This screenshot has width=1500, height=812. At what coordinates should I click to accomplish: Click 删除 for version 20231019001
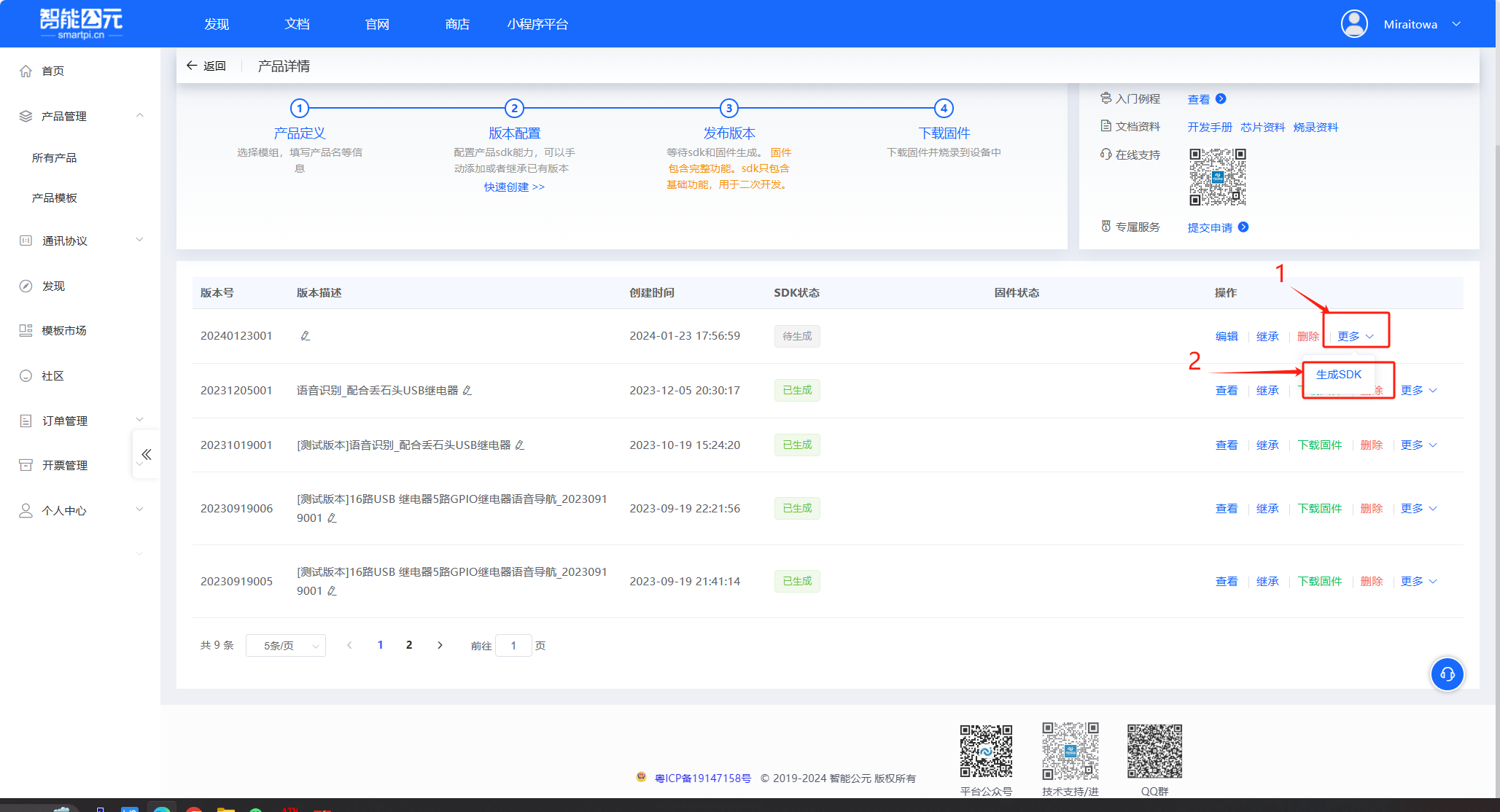click(1371, 445)
